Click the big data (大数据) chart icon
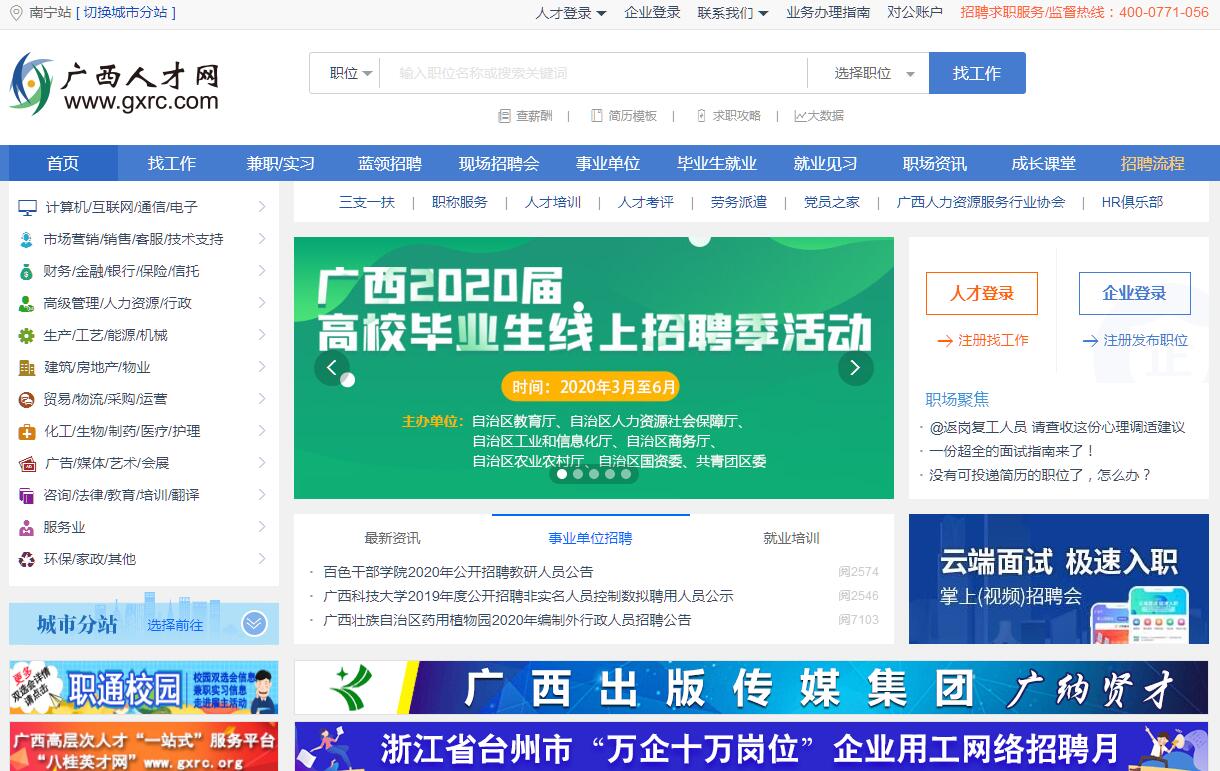Viewport: 1220px width, 771px height. pos(800,116)
